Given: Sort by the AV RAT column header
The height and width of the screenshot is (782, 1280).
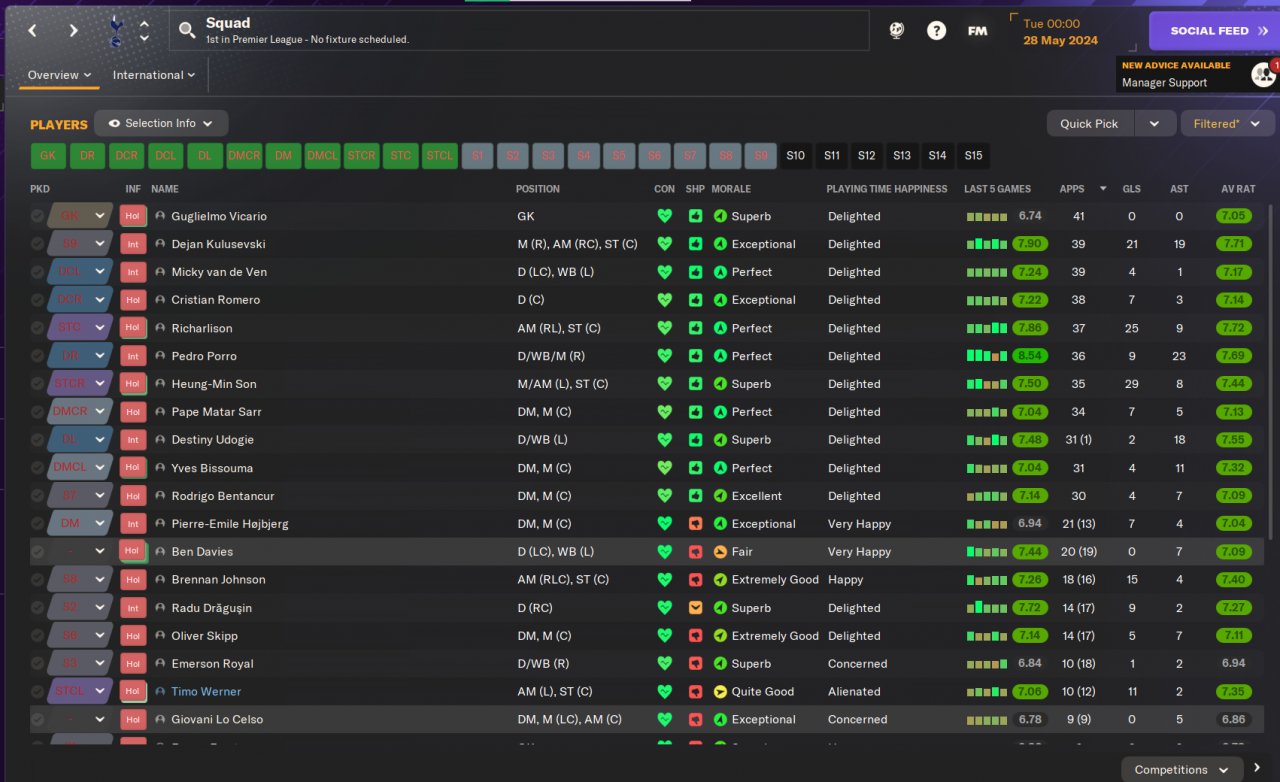Looking at the screenshot, I should [1238, 189].
